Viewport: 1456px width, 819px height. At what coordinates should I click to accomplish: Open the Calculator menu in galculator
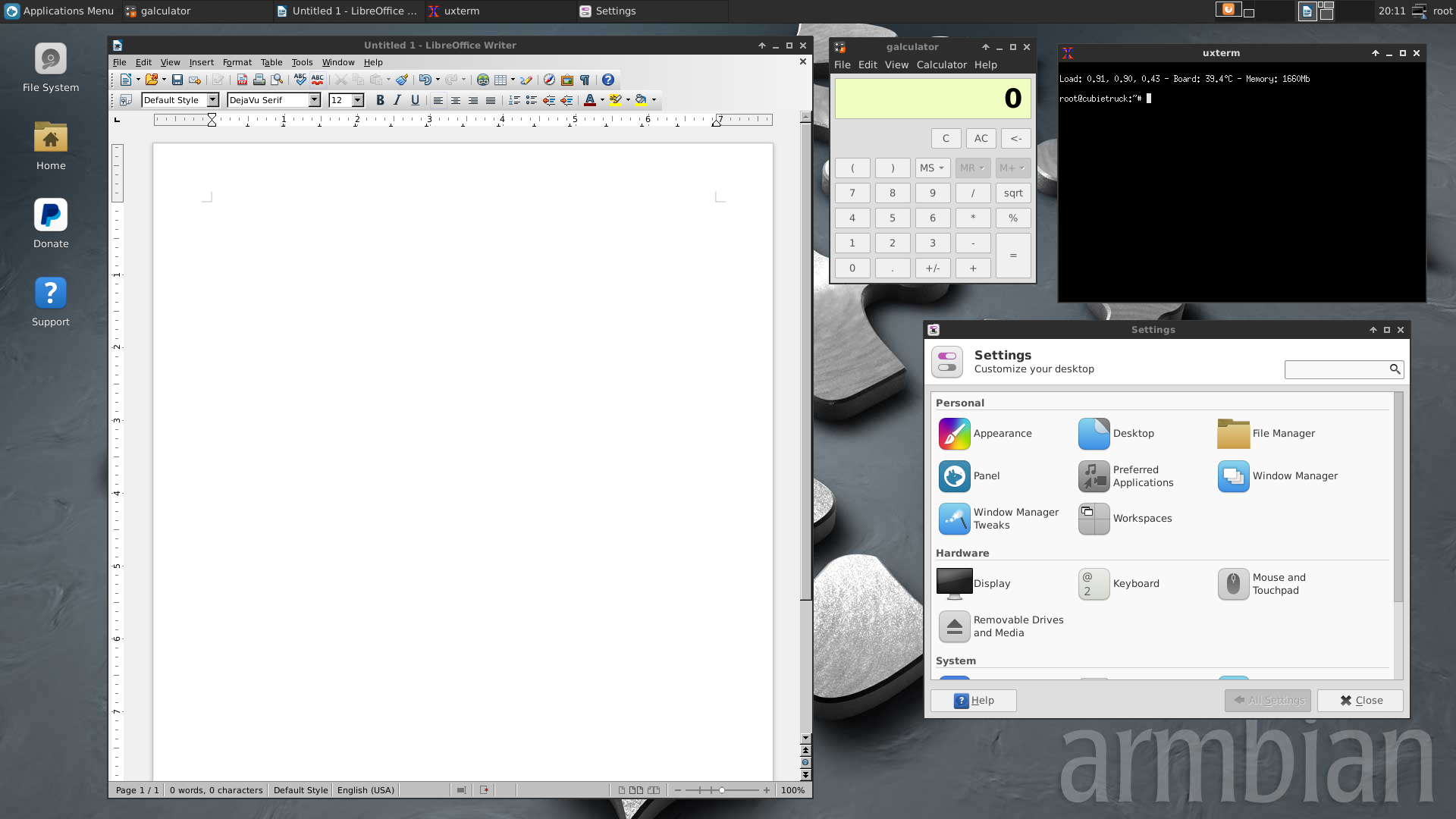pyautogui.click(x=941, y=65)
